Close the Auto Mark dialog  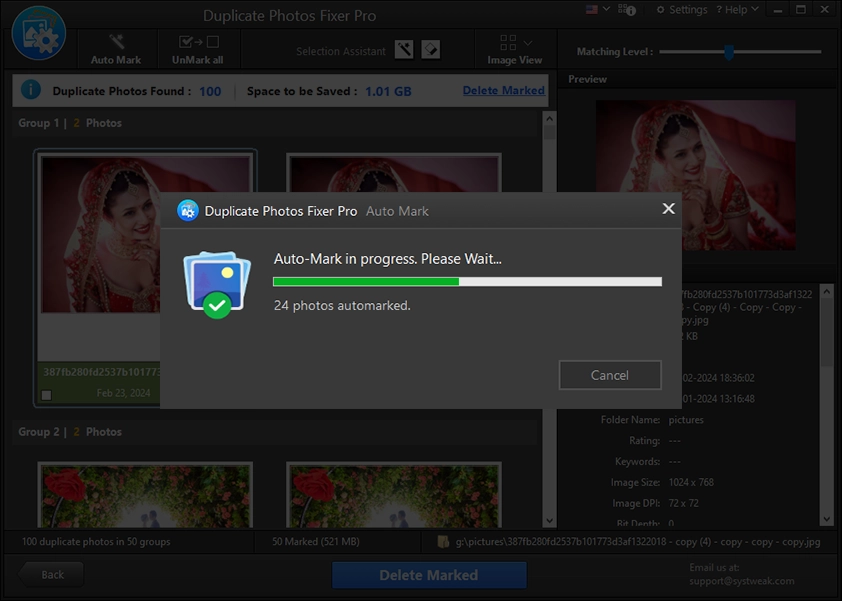(668, 208)
